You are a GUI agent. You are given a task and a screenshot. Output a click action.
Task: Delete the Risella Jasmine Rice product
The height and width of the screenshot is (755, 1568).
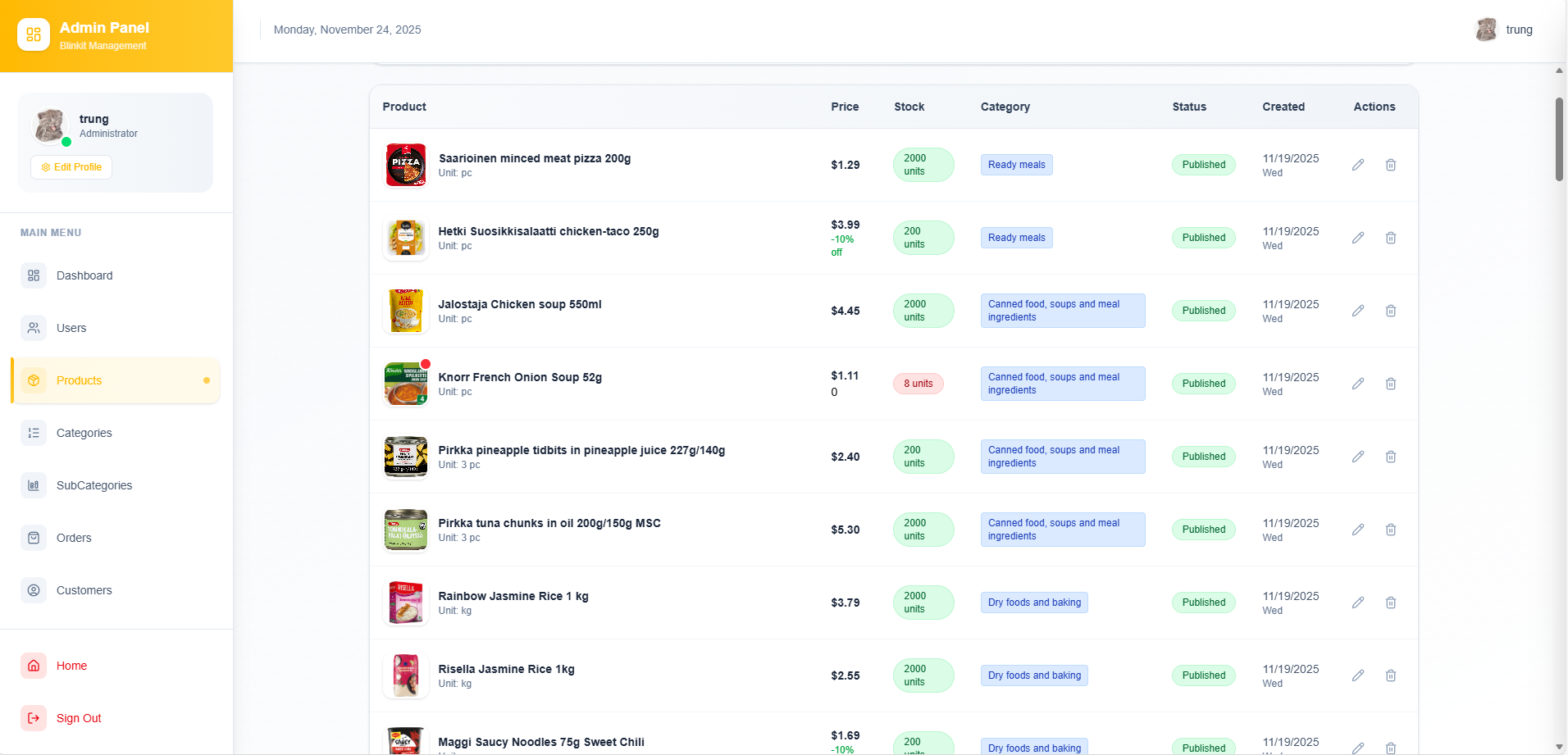tap(1391, 675)
